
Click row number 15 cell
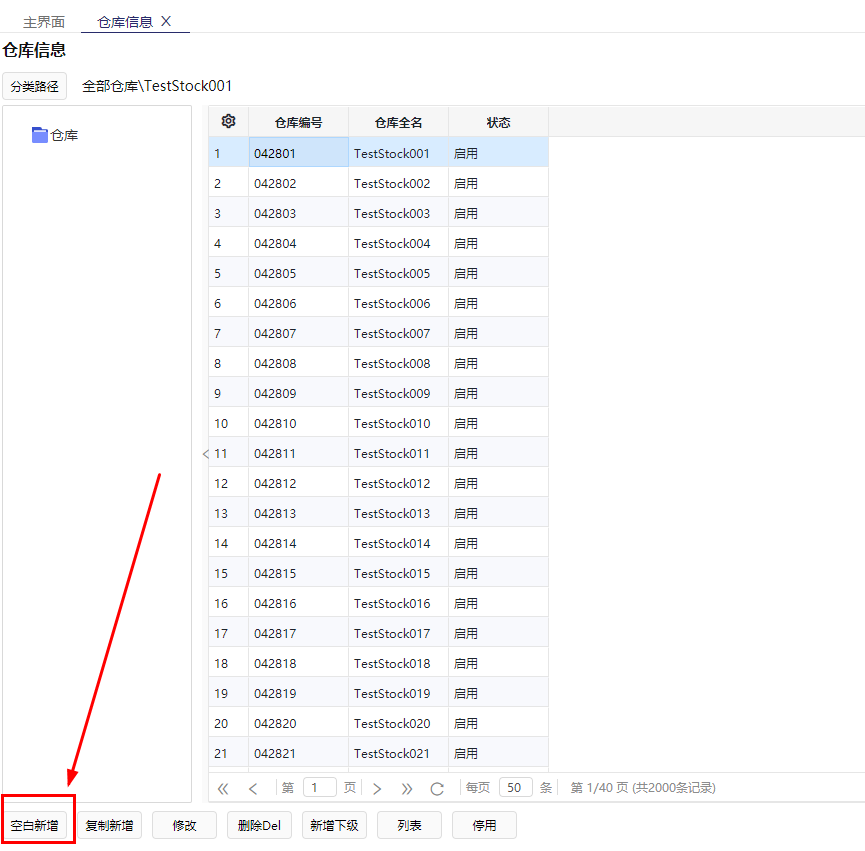coord(228,573)
